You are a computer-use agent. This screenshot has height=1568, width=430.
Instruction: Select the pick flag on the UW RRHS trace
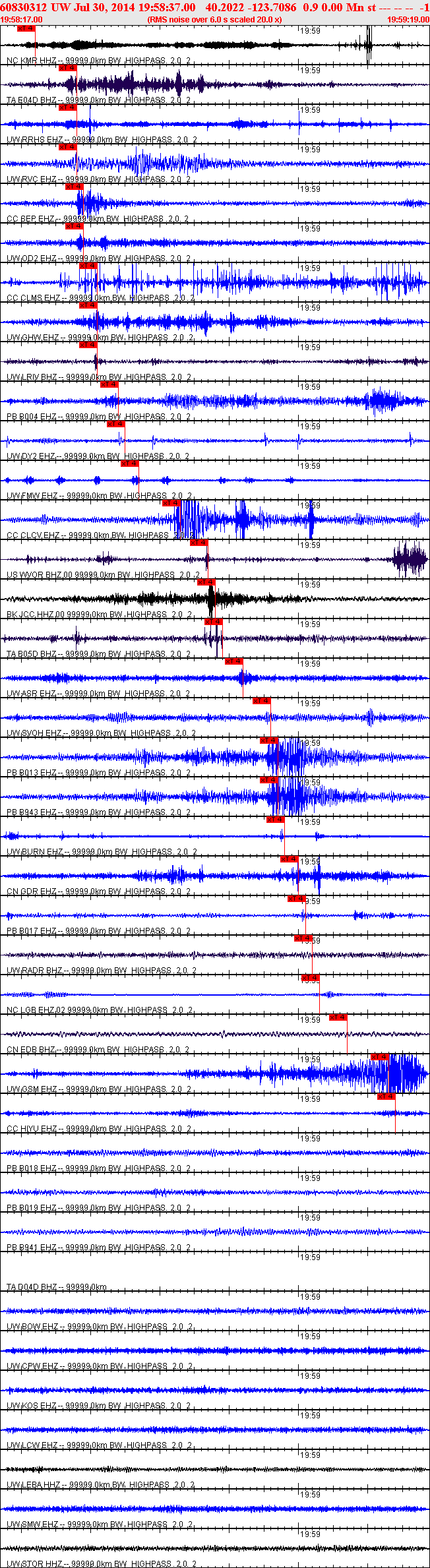68,107
